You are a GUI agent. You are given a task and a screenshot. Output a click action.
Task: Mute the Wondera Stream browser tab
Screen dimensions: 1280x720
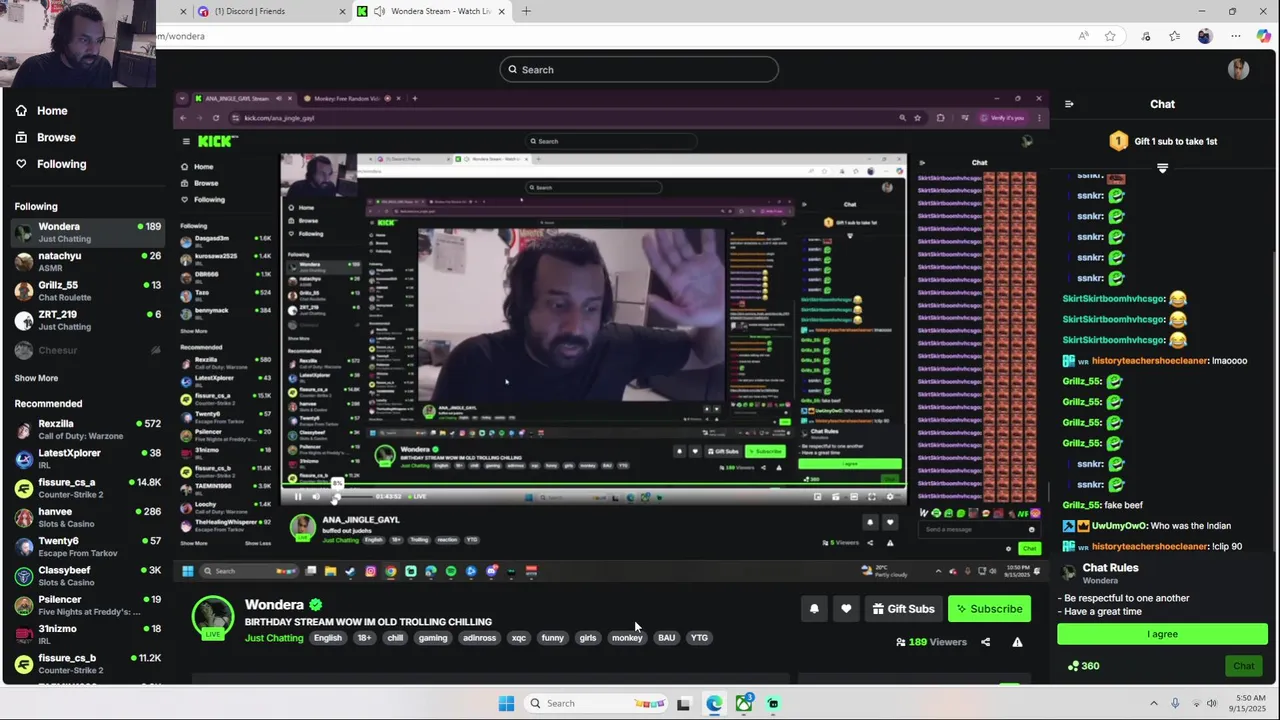pyautogui.click(x=379, y=11)
